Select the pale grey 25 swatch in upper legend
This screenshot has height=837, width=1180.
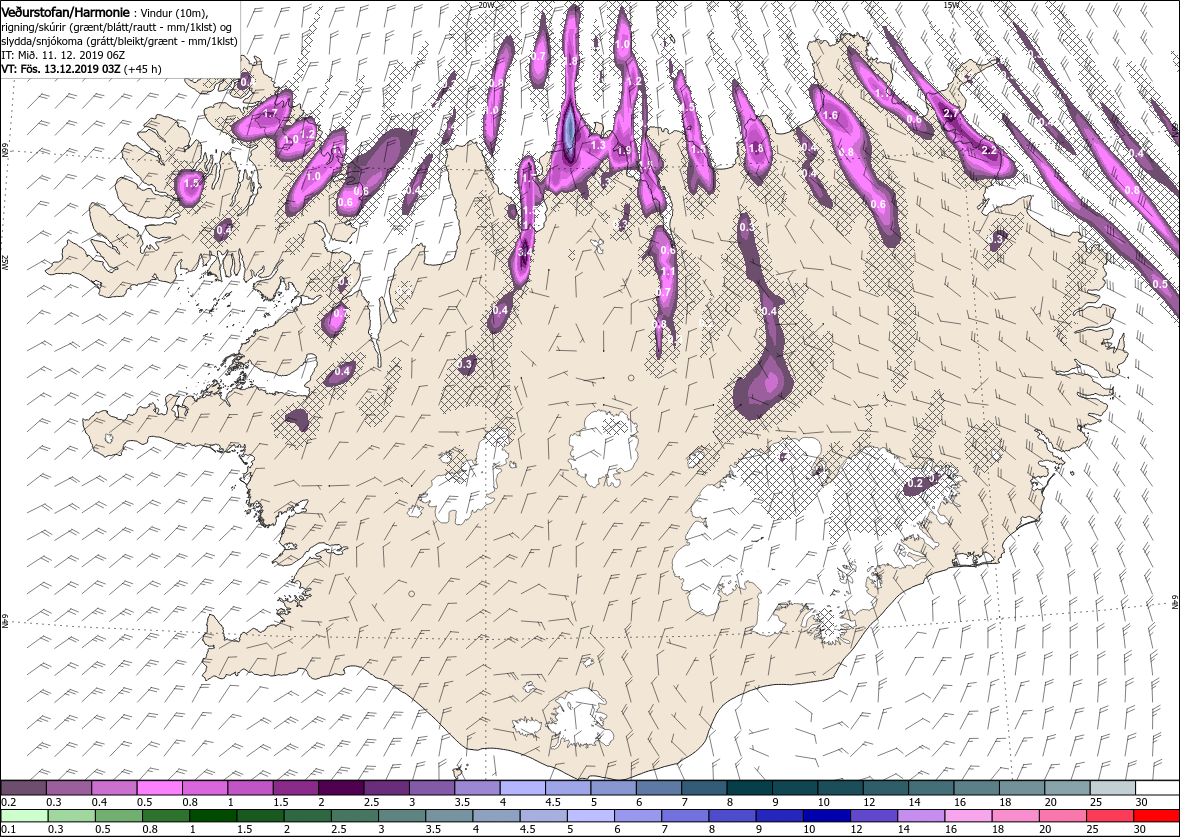(1112, 787)
